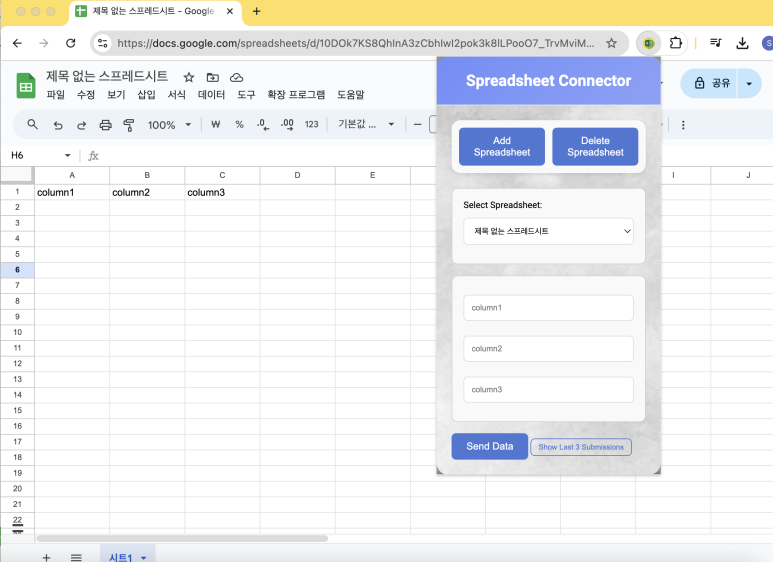Image resolution: width=773 pixels, height=562 pixels.
Task: Open the 도움말 menu
Action: (351, 95)
